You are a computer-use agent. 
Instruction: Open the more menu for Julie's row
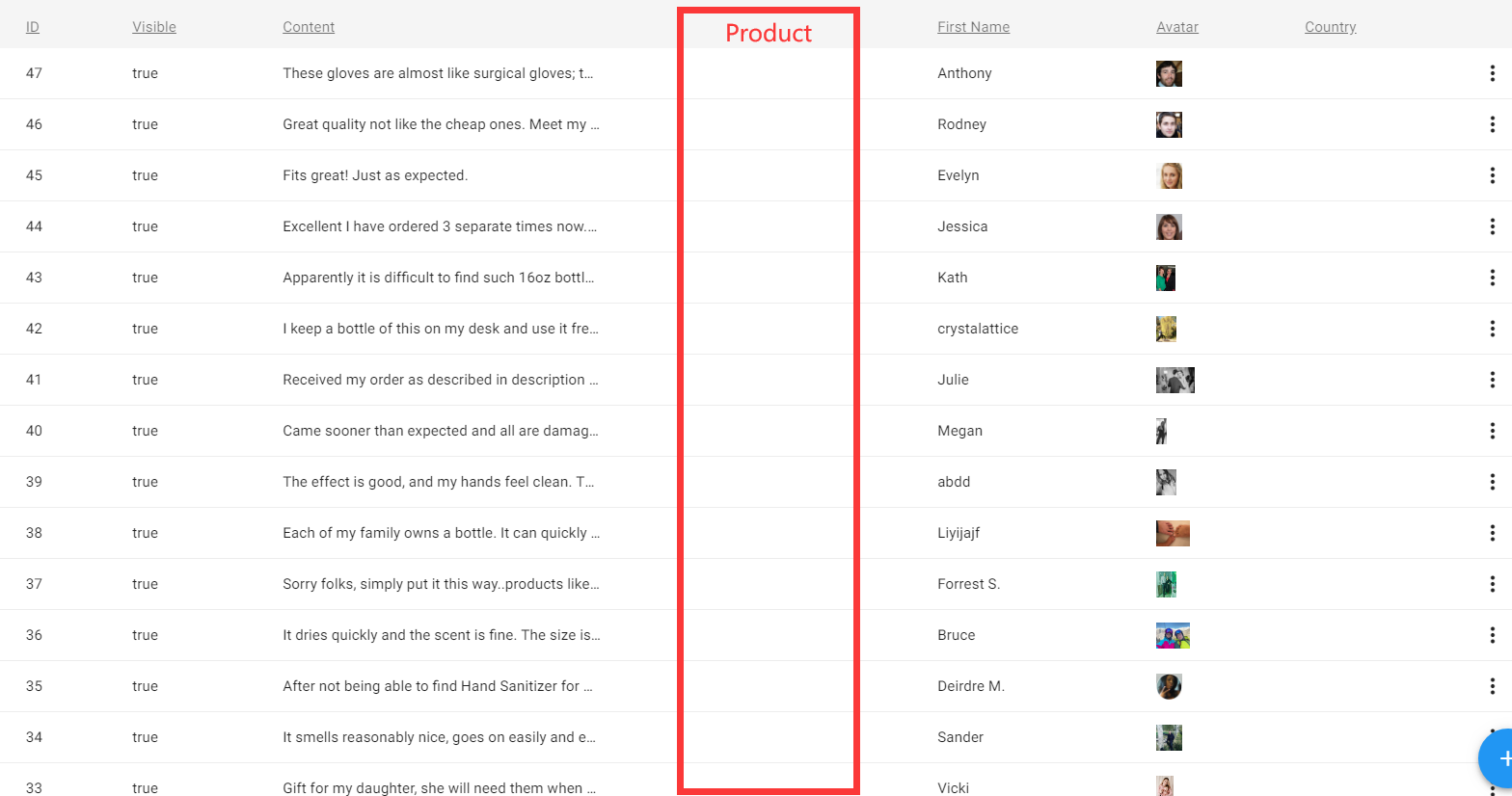click(x=1492, y=380)
